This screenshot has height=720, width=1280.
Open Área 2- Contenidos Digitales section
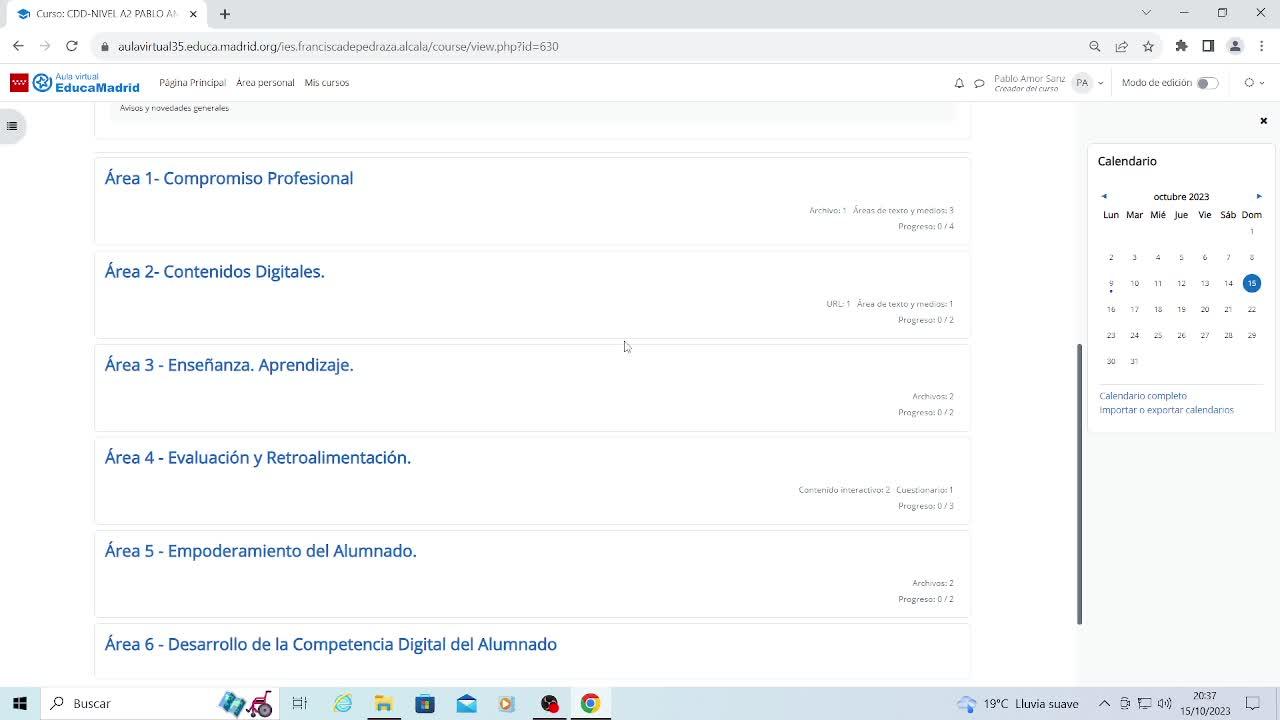tap(215, 271)
